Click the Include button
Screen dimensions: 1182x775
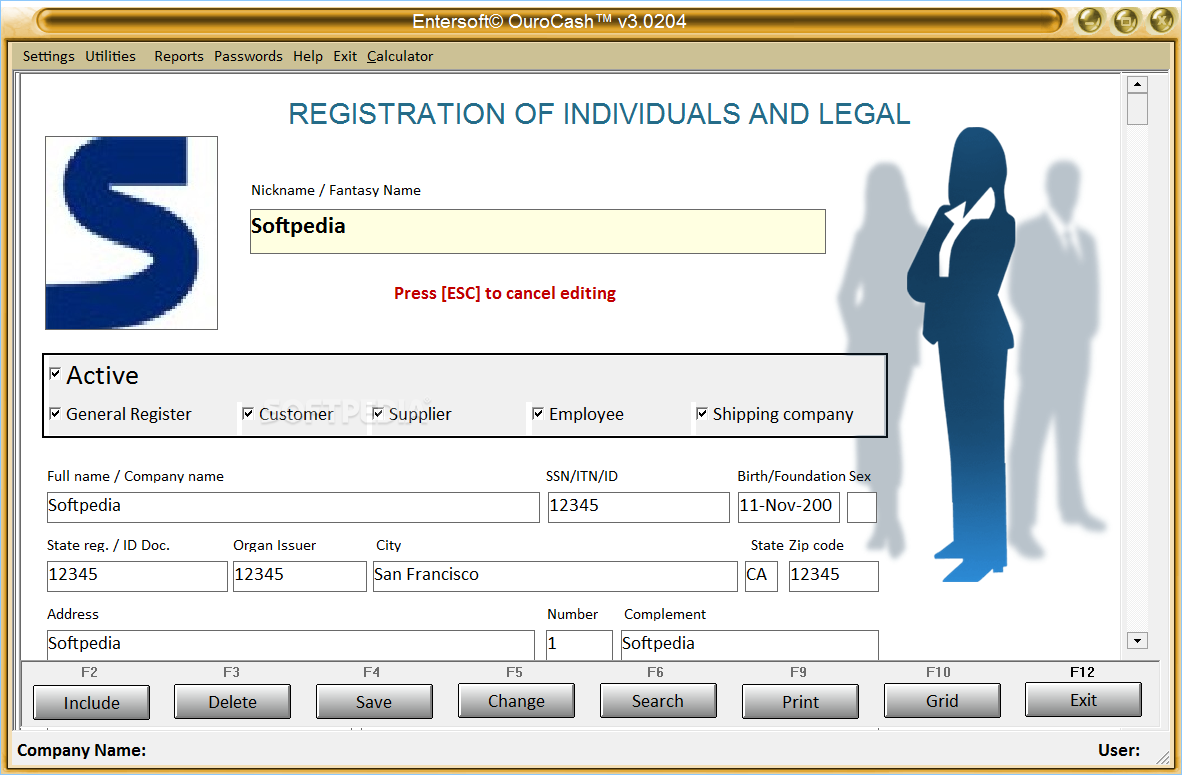[91, 703]
